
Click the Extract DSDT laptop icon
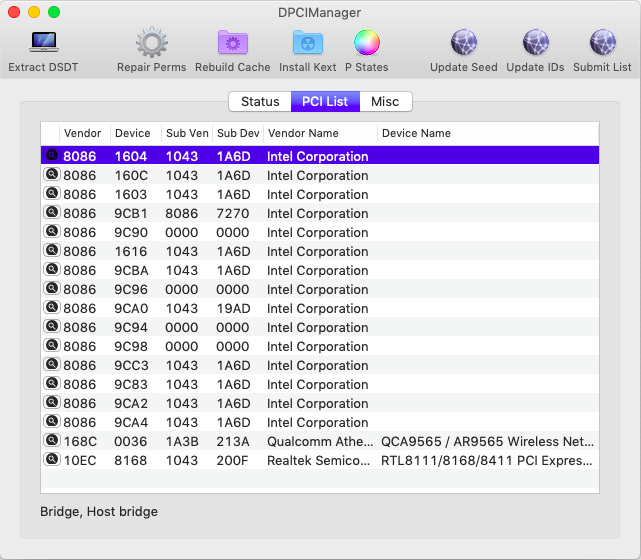(x=44, y=42)
